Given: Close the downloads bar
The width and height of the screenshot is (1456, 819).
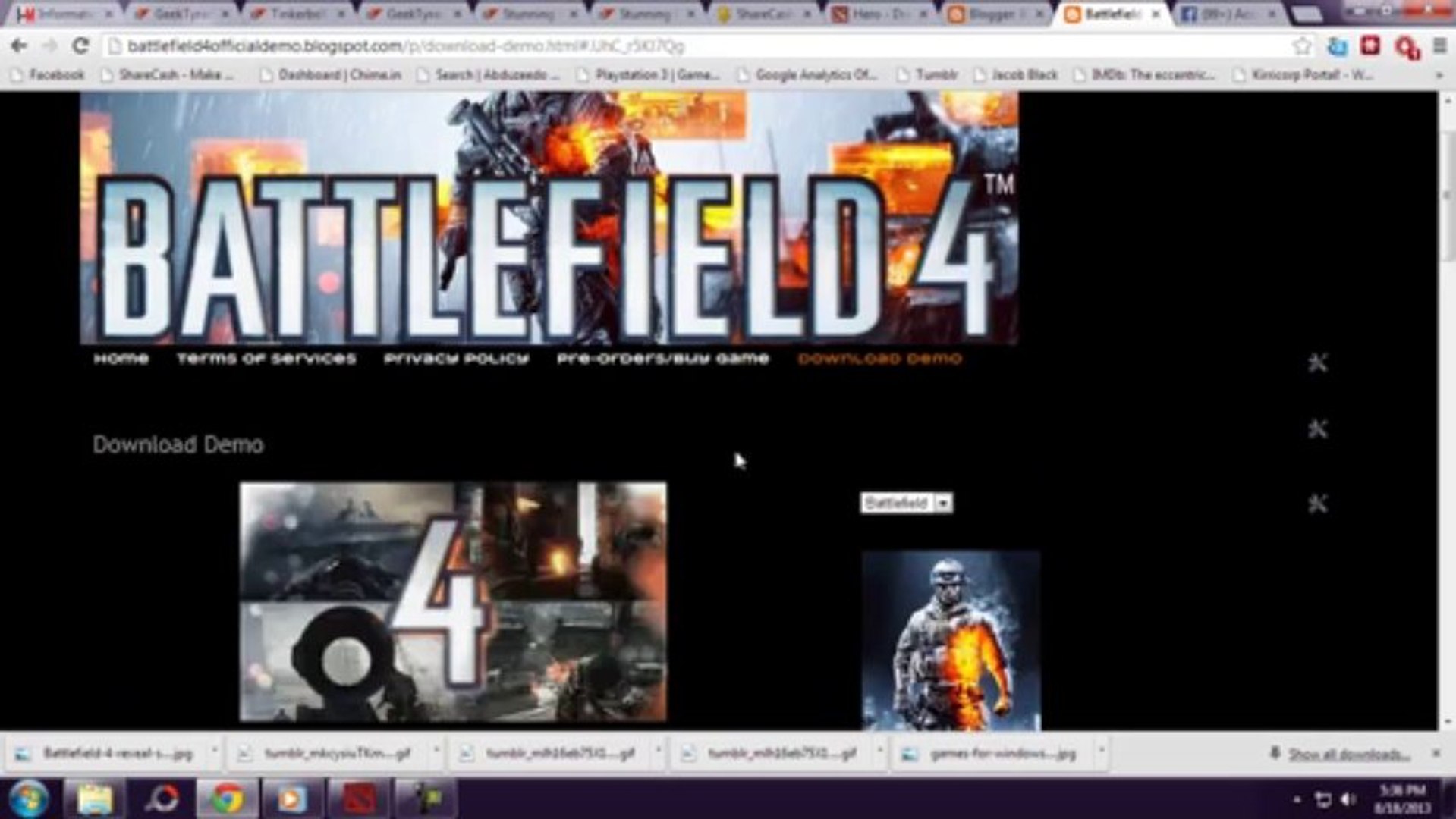Looking at the screenshot, I should pyautogui.click(x=1436, y=754).
